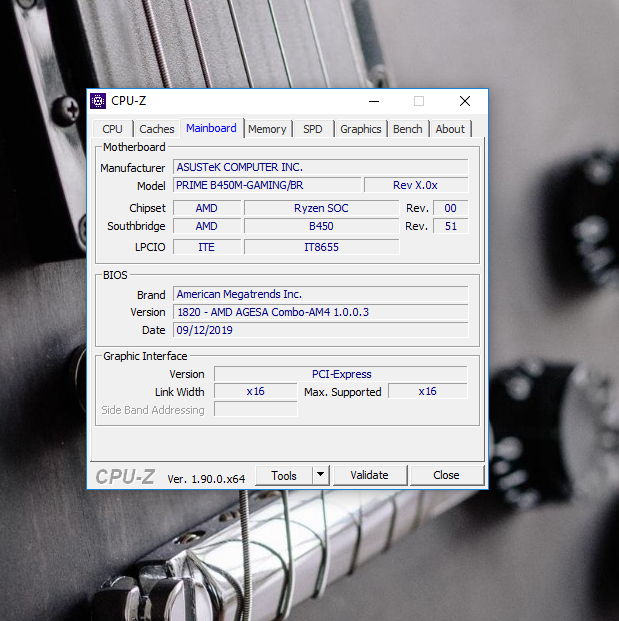Select the model PRIME B450M-GAMING/BR

267,185
